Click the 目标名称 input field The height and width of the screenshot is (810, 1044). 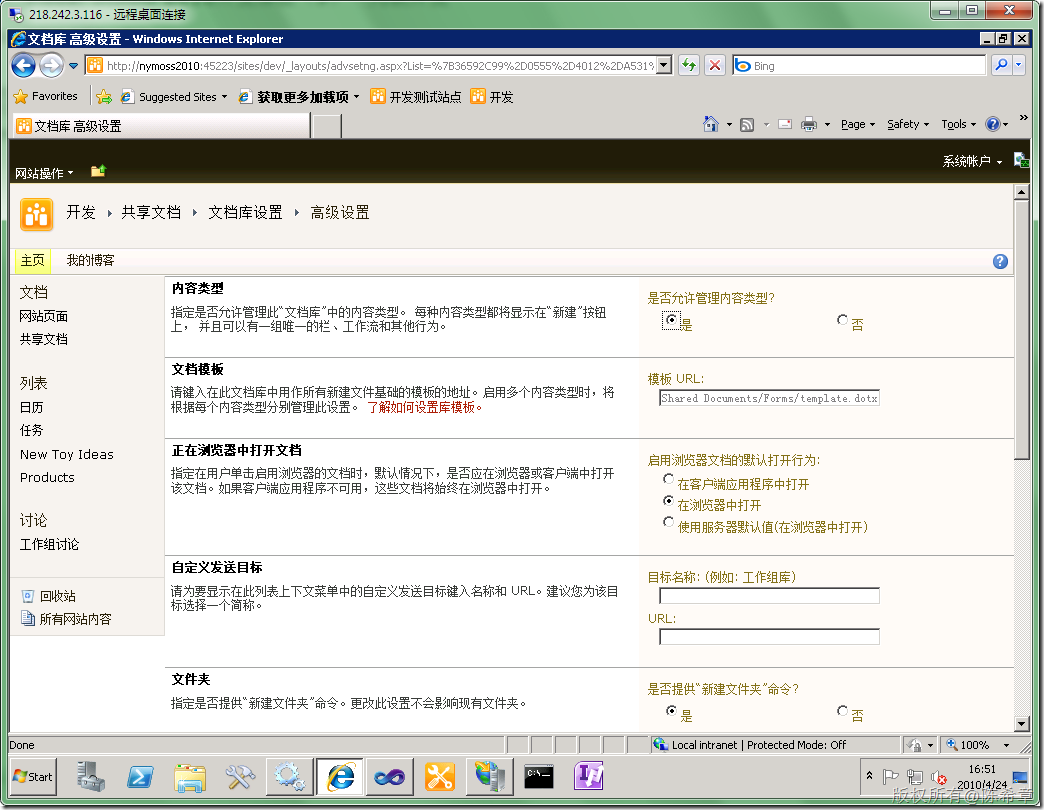click(770, 596)
